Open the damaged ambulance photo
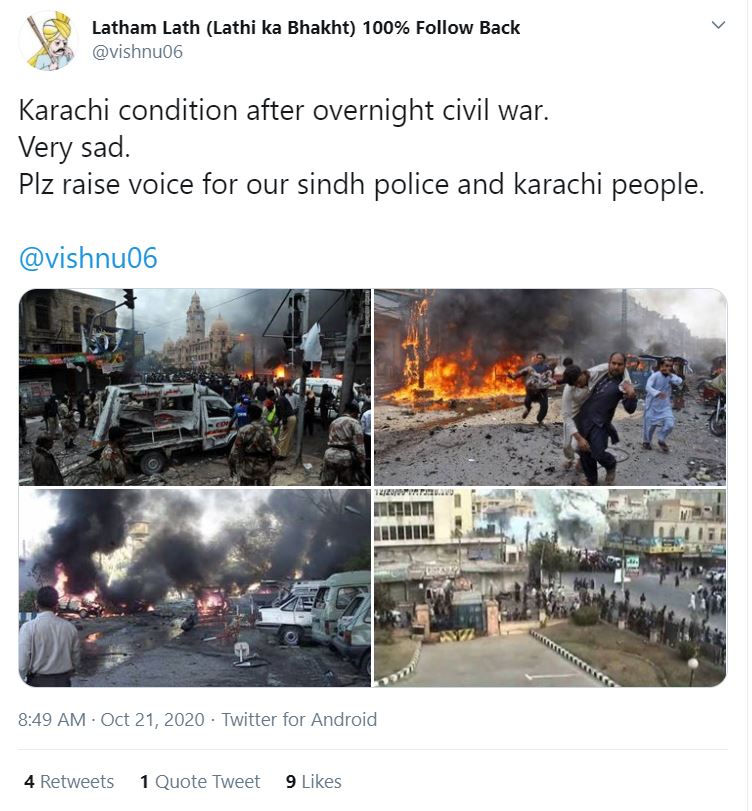Viewport: 752px width, 811px height. (x=195, y=387)
